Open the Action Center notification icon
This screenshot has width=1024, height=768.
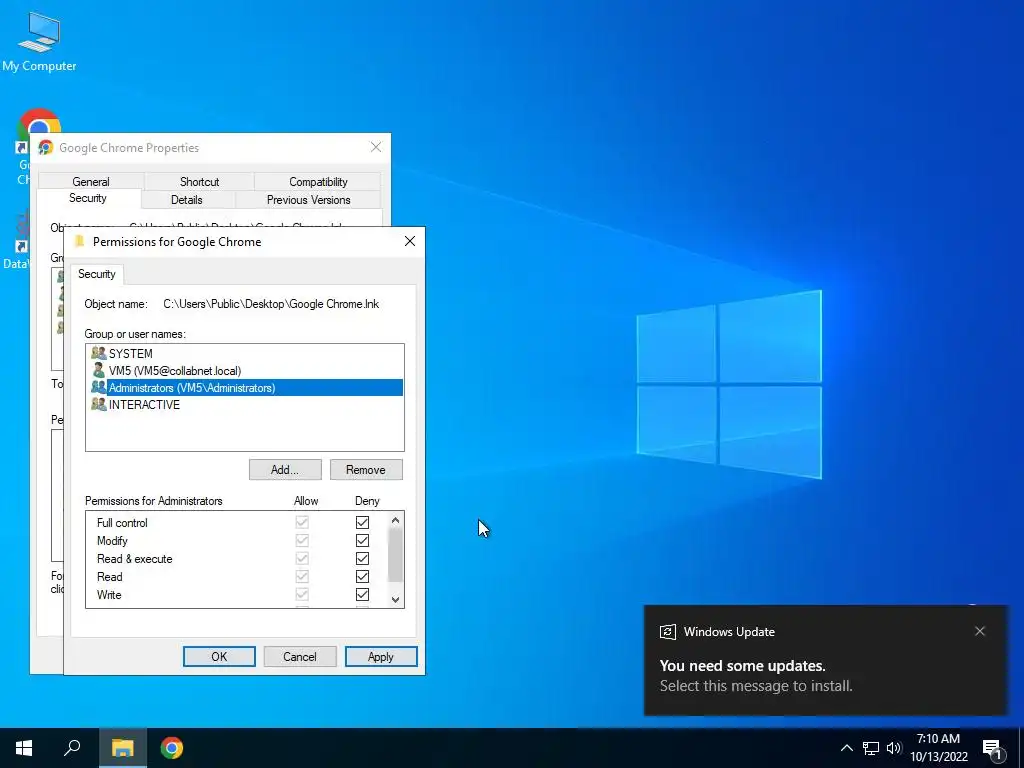tap(993, 749)
